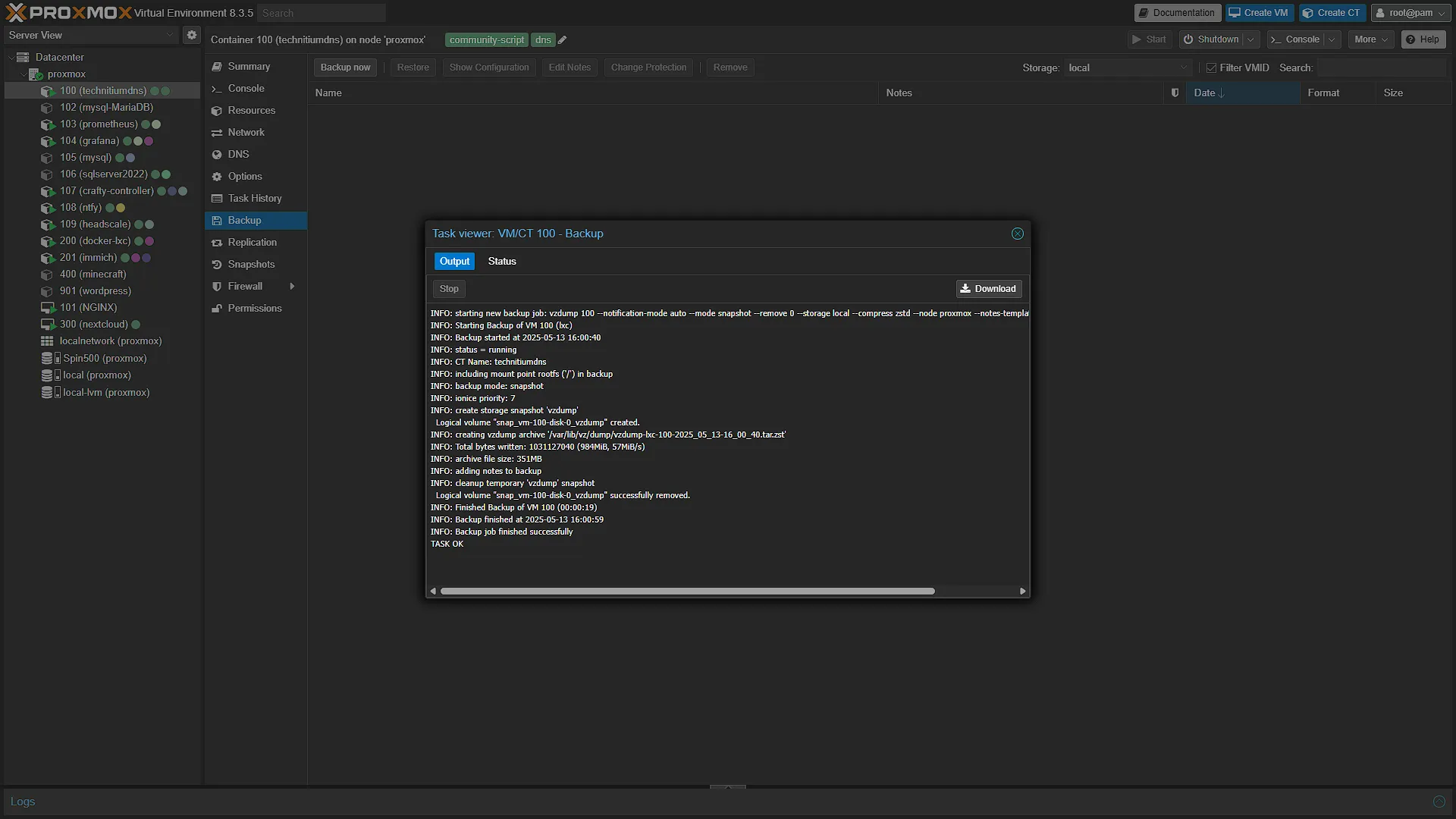1456x819 pixels.
Task: Sort by the Date column header
Action: pyautogui.click(x=1243, y=93)
